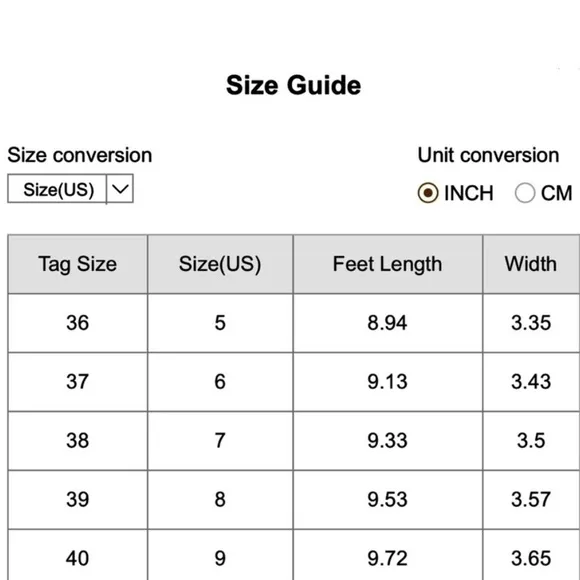Viewport: 580px width, 580px height.
Task: Select tag size 40 cell
Action: (78, 555)
